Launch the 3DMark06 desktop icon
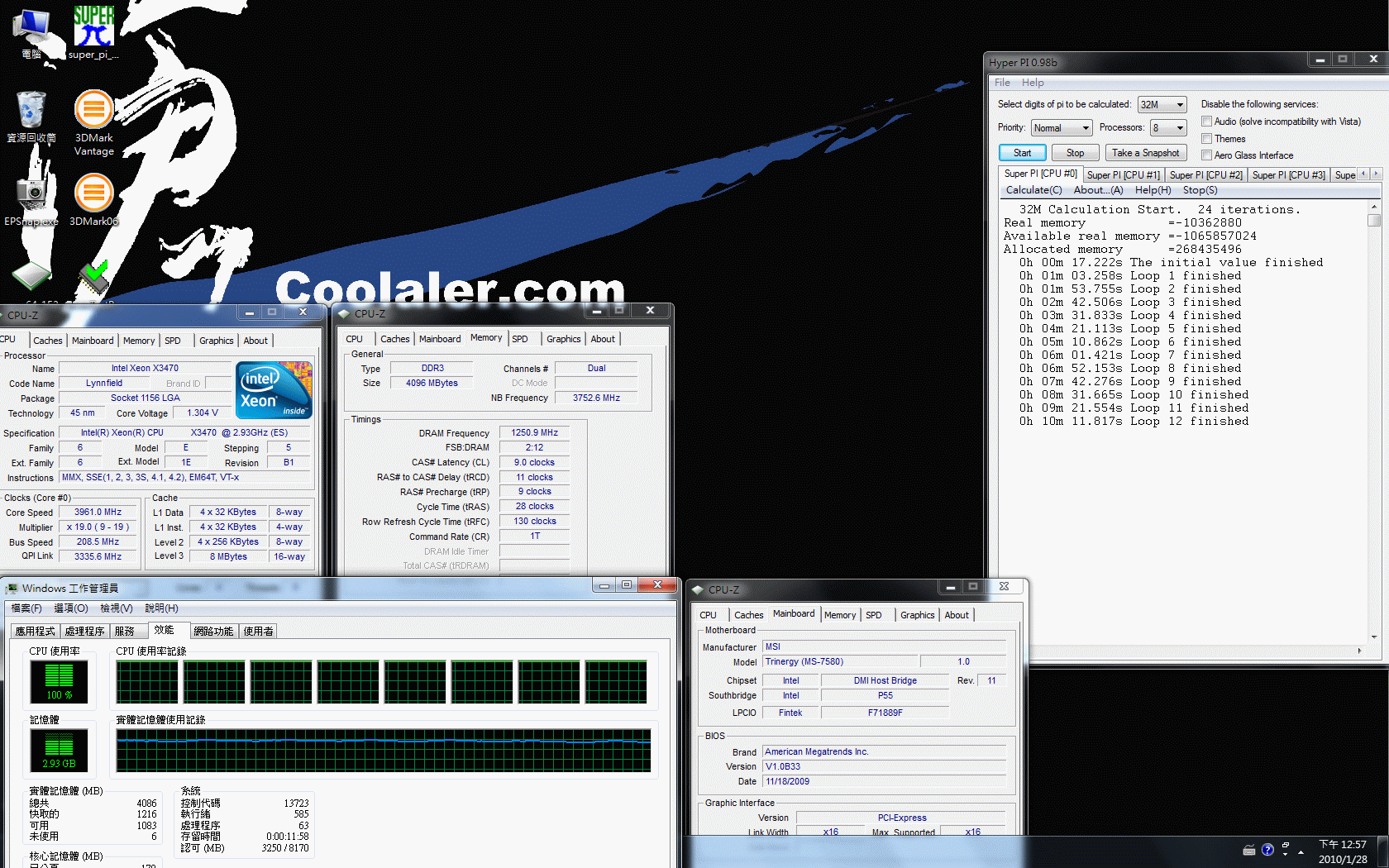This screenshot has width=1389, height=868. [94, 199]
